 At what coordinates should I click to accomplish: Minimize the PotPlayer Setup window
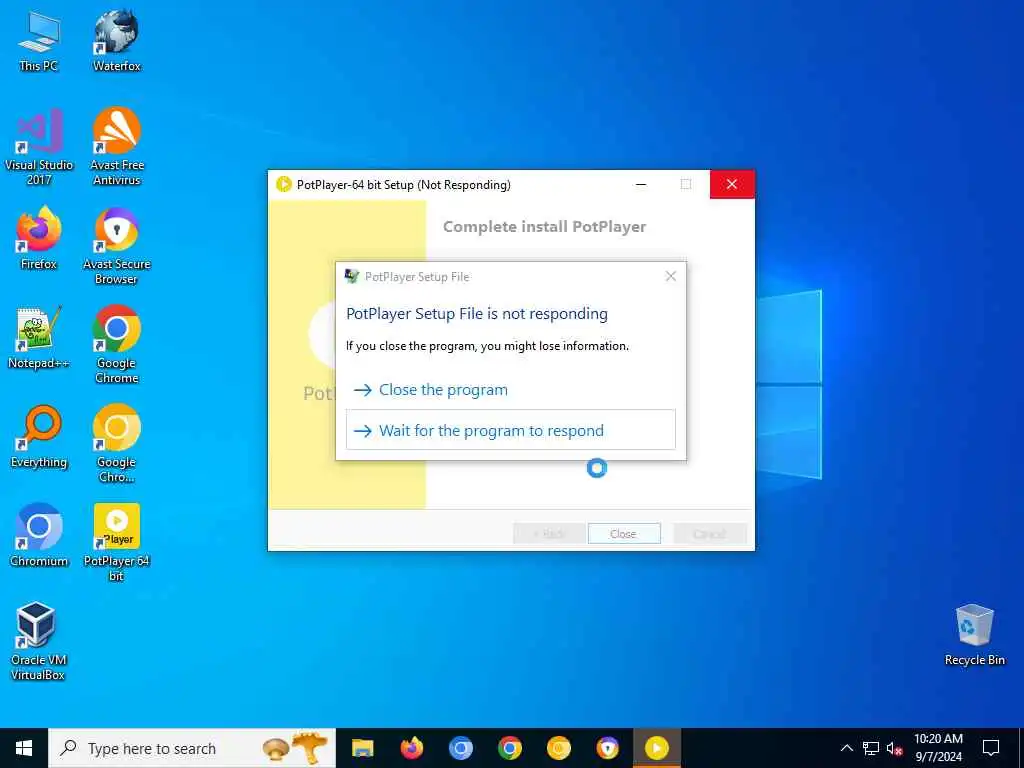(x=641, y=184)
